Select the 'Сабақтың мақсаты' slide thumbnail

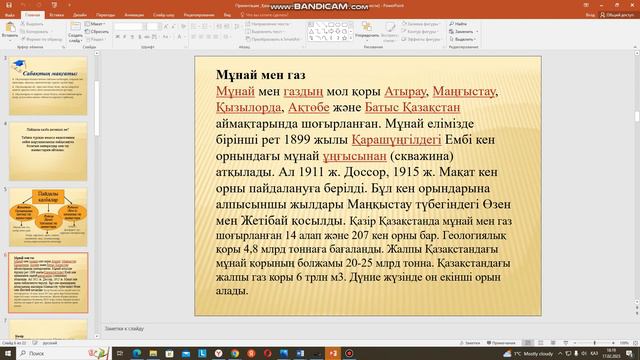48,86
